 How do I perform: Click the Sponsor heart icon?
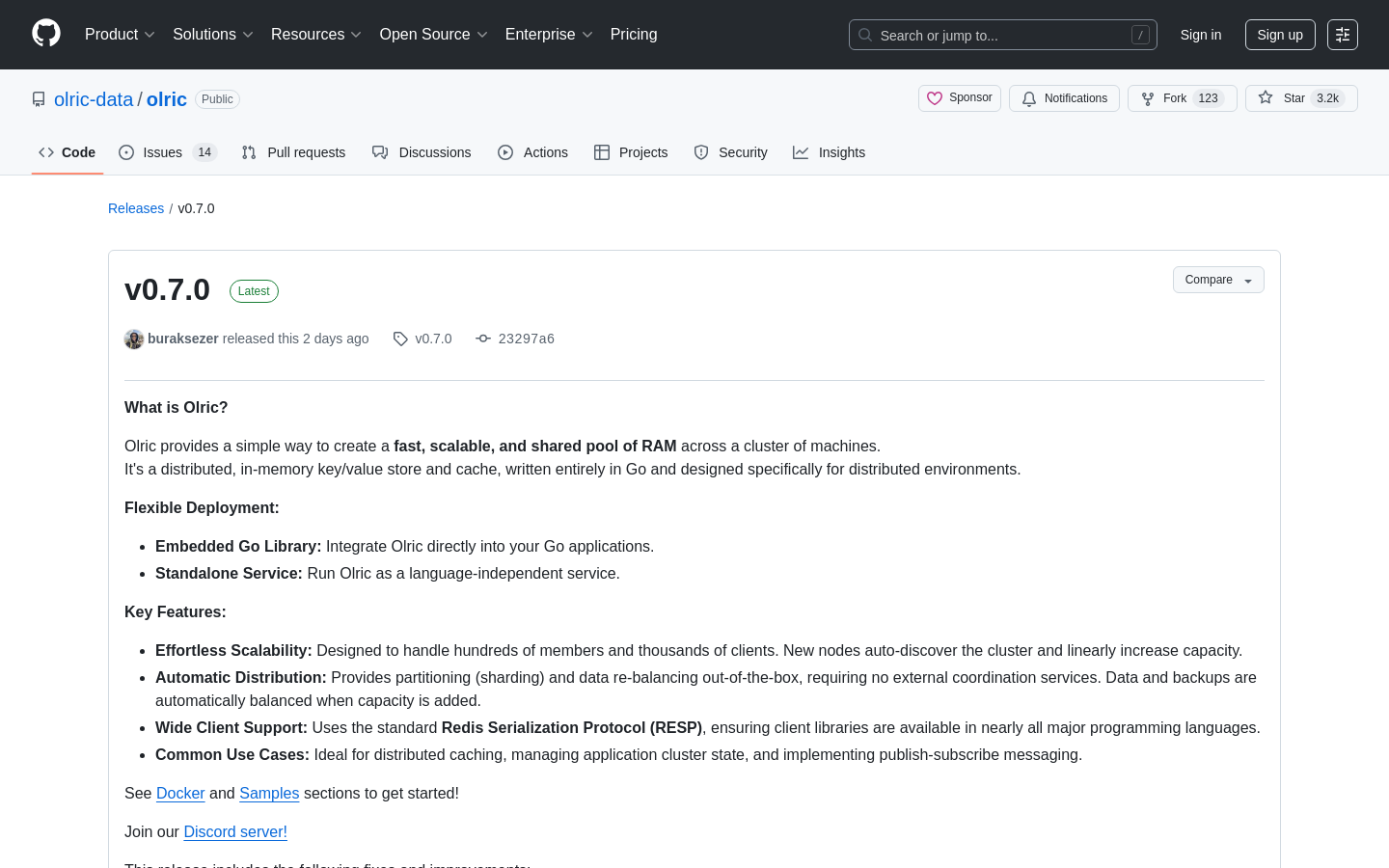click(935, 98)
